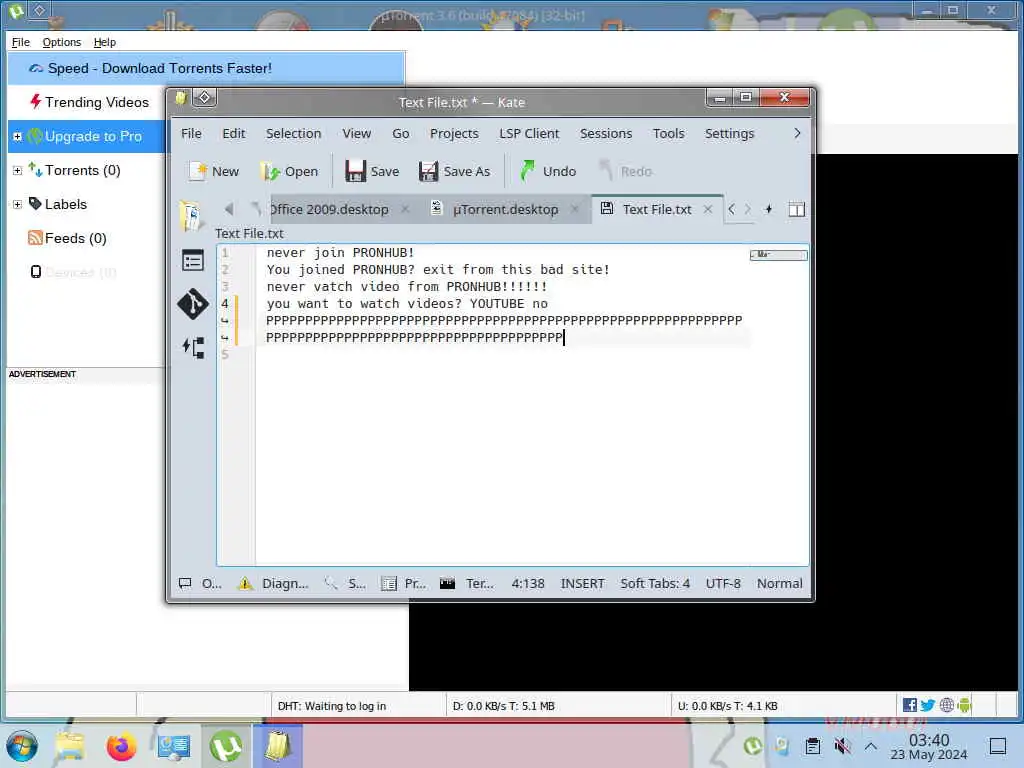Click line 1 text "never join PRONHUB!"
The width and height of the screenshot is (1024, 768).
point(340,253)
